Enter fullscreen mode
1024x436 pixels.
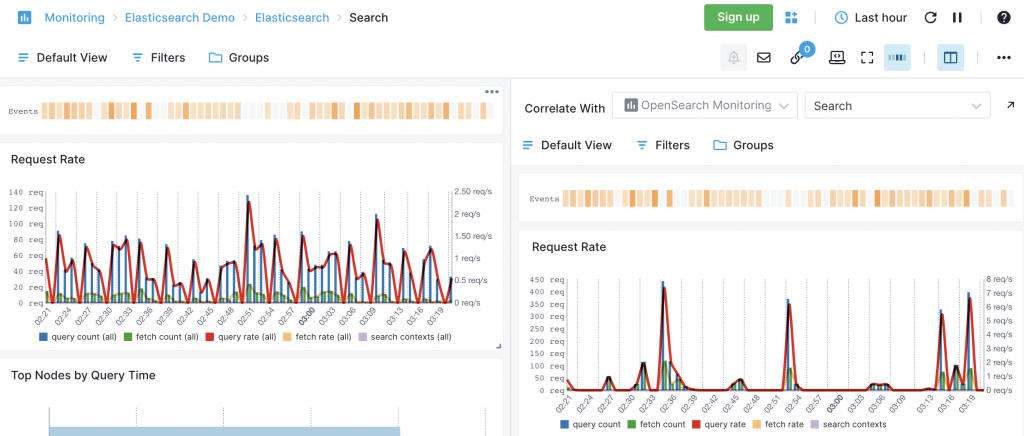coord(867,57)
